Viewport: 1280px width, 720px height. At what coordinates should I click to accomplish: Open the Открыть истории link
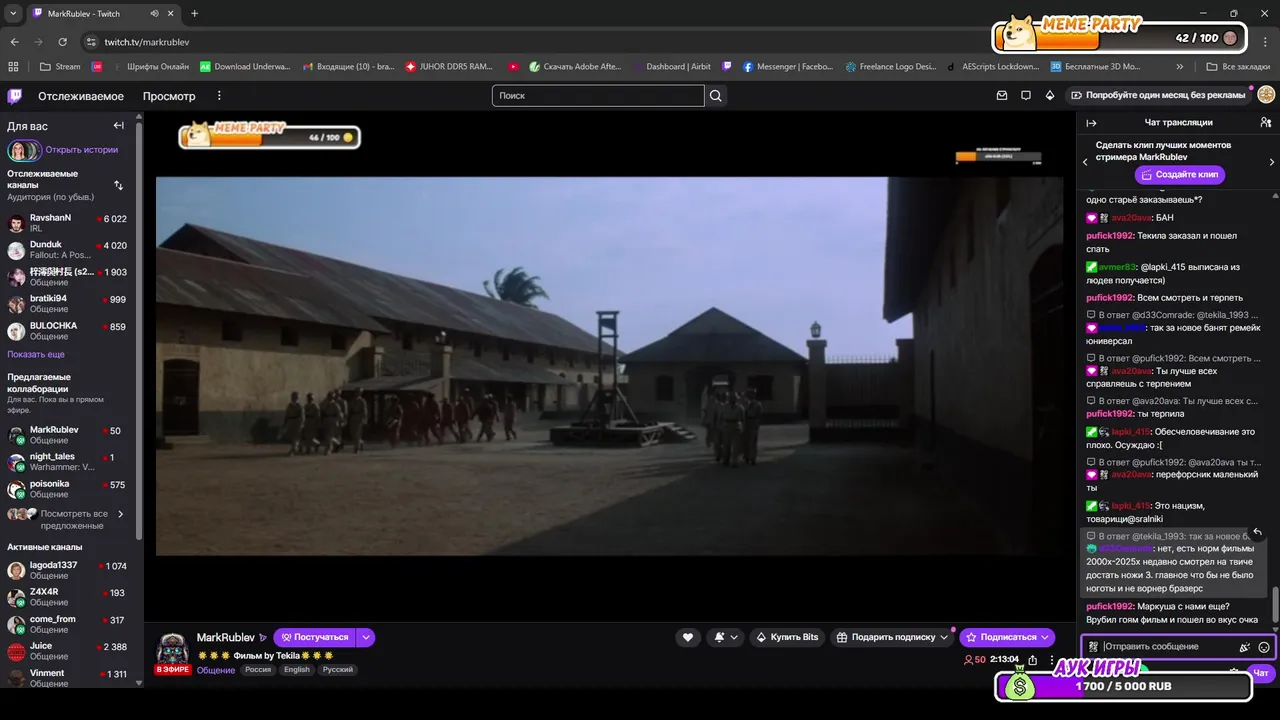click(x=81, y=150)
